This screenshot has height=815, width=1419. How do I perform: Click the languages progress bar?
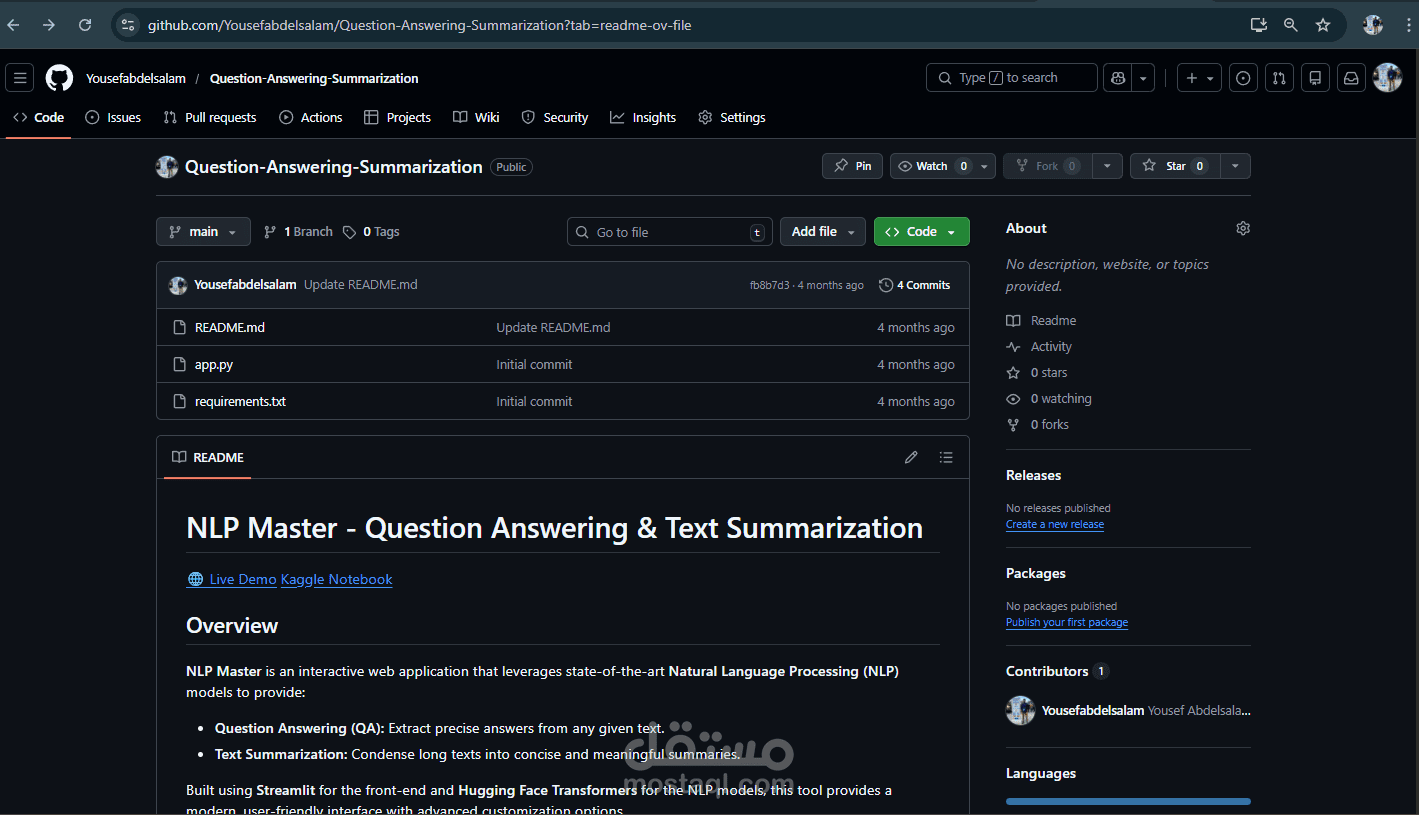coord(1128,801)
